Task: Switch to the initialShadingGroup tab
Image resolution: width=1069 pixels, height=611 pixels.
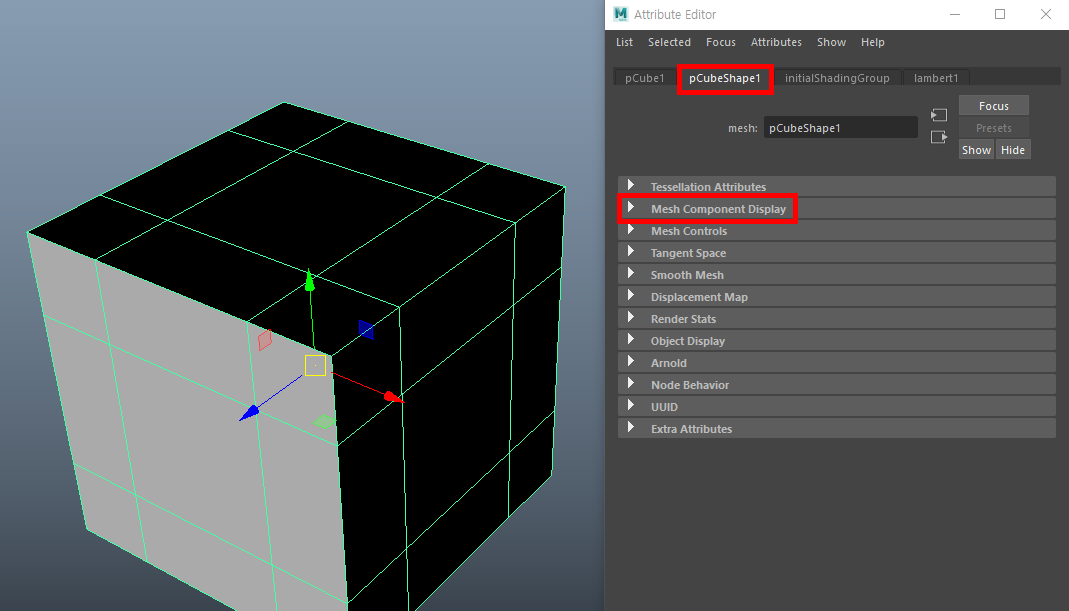Action: (x=837, y=78)
